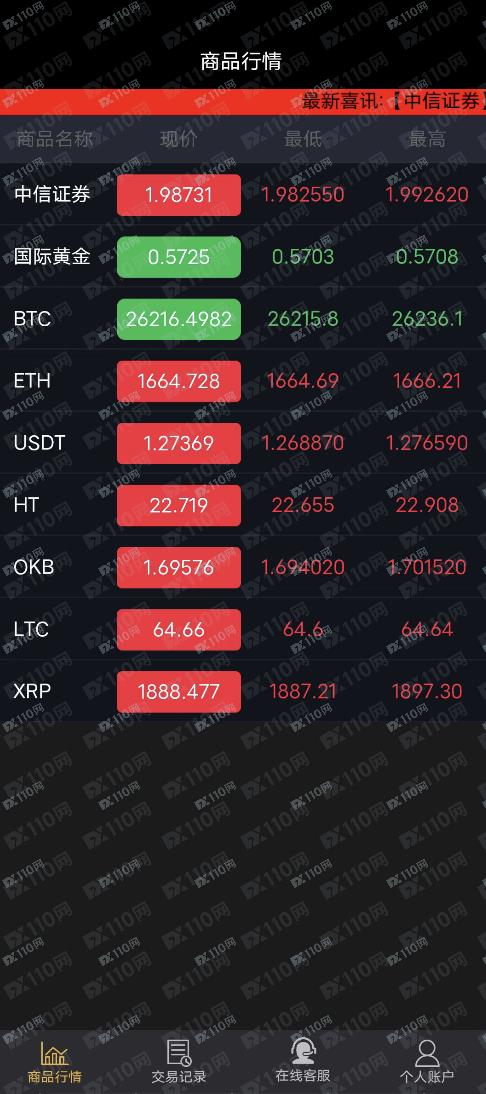Select the BTC row name
Screen dimensions: 486x1094
point(32,319)
